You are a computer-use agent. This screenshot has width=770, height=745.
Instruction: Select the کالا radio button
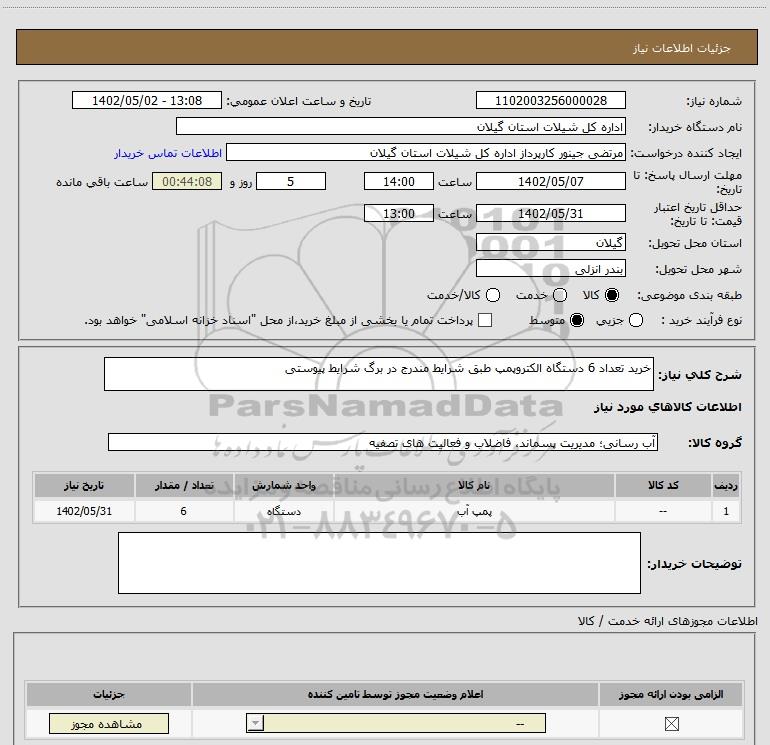click(612, 295)
